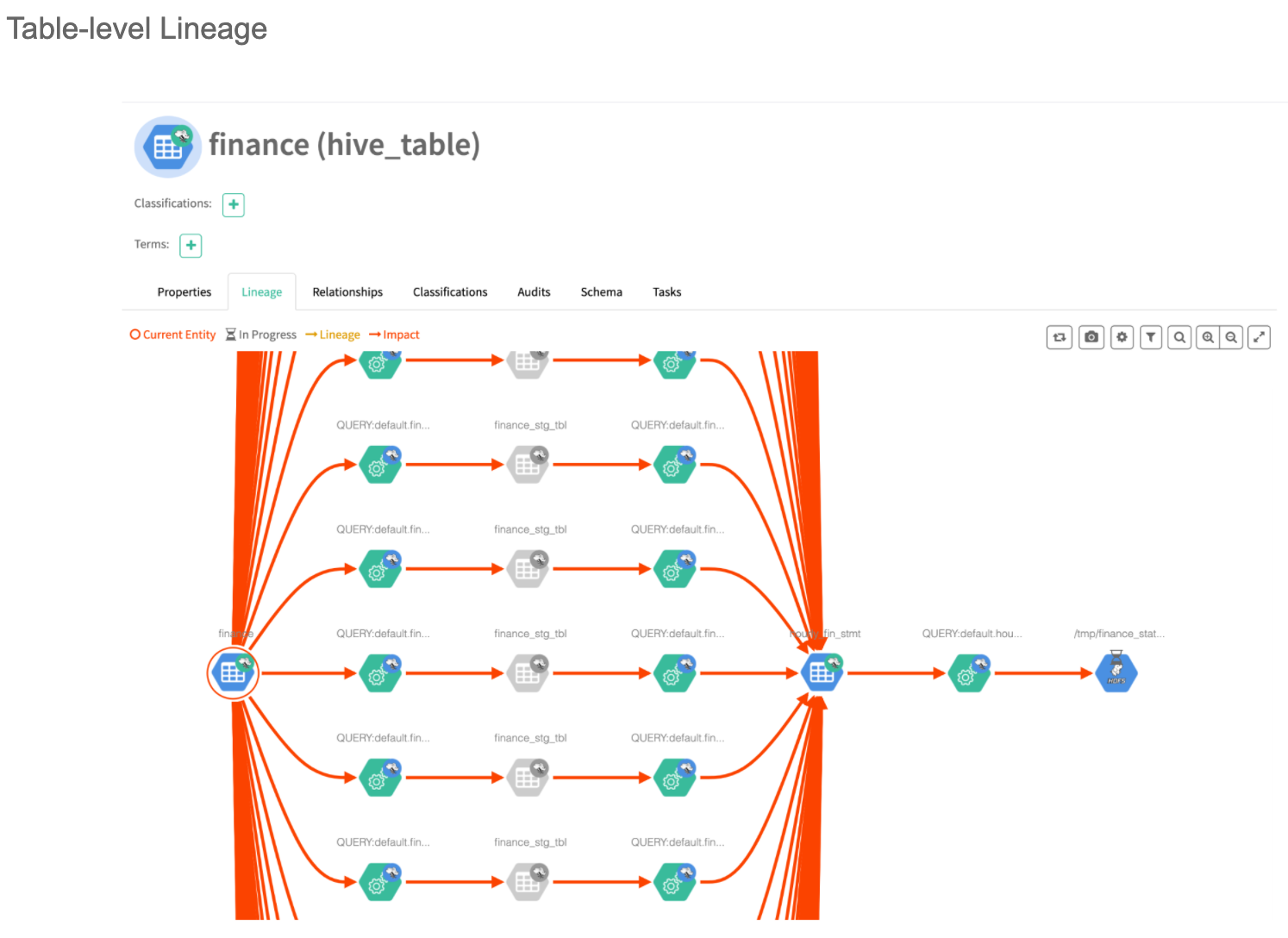Go to the Audits tab
This screenshot has width=1288, height=938.
534,292
